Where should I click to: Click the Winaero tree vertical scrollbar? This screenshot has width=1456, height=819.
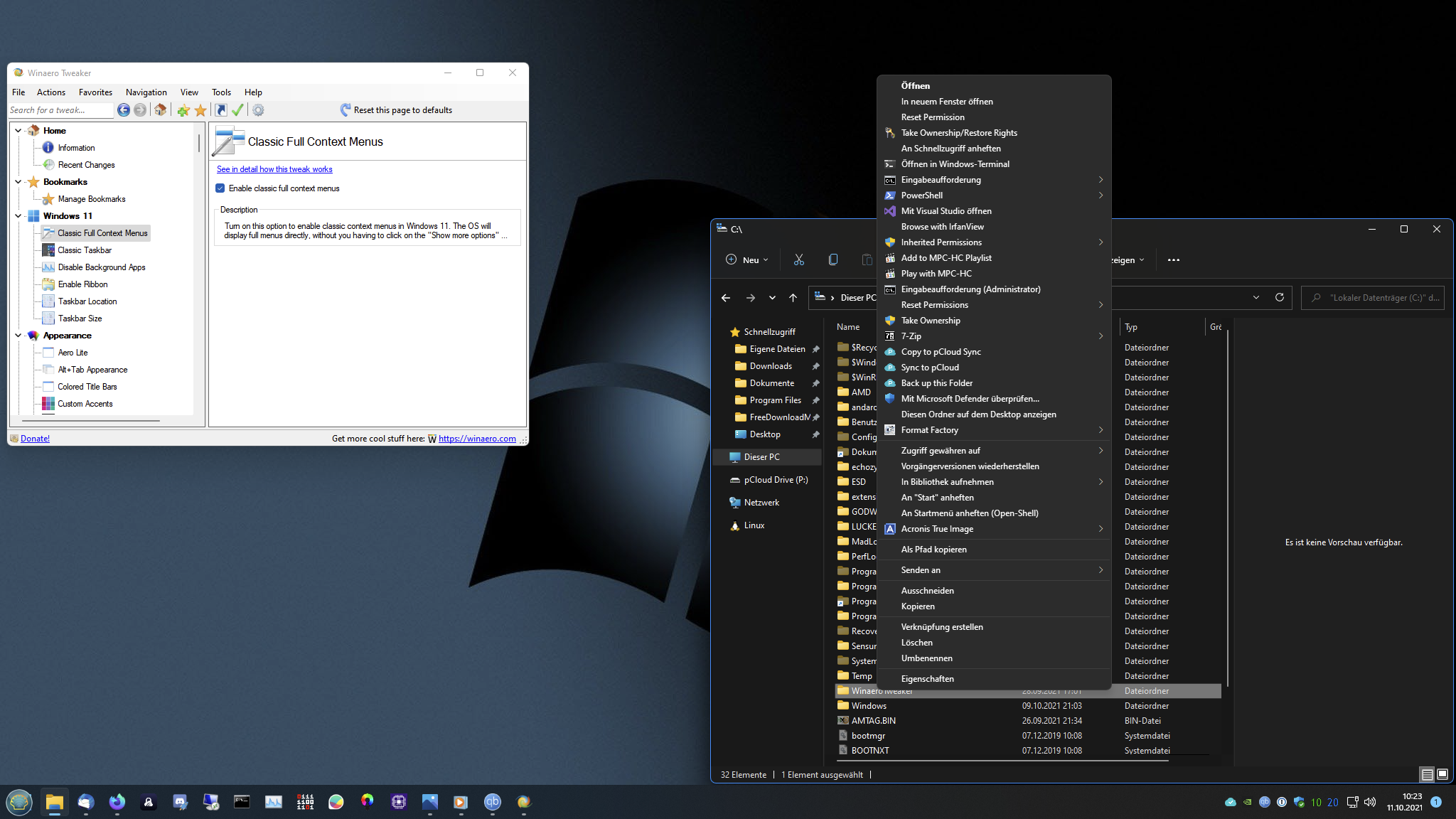point(199,142)
